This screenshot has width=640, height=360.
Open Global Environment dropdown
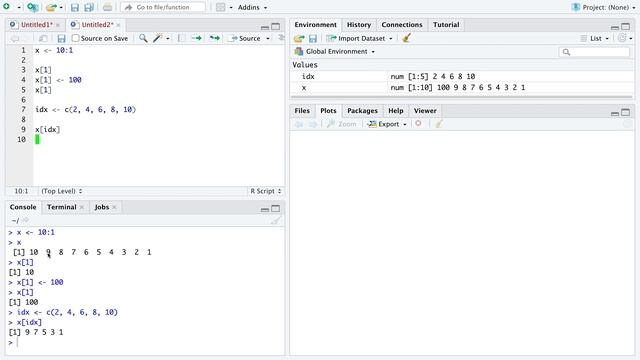334,51
